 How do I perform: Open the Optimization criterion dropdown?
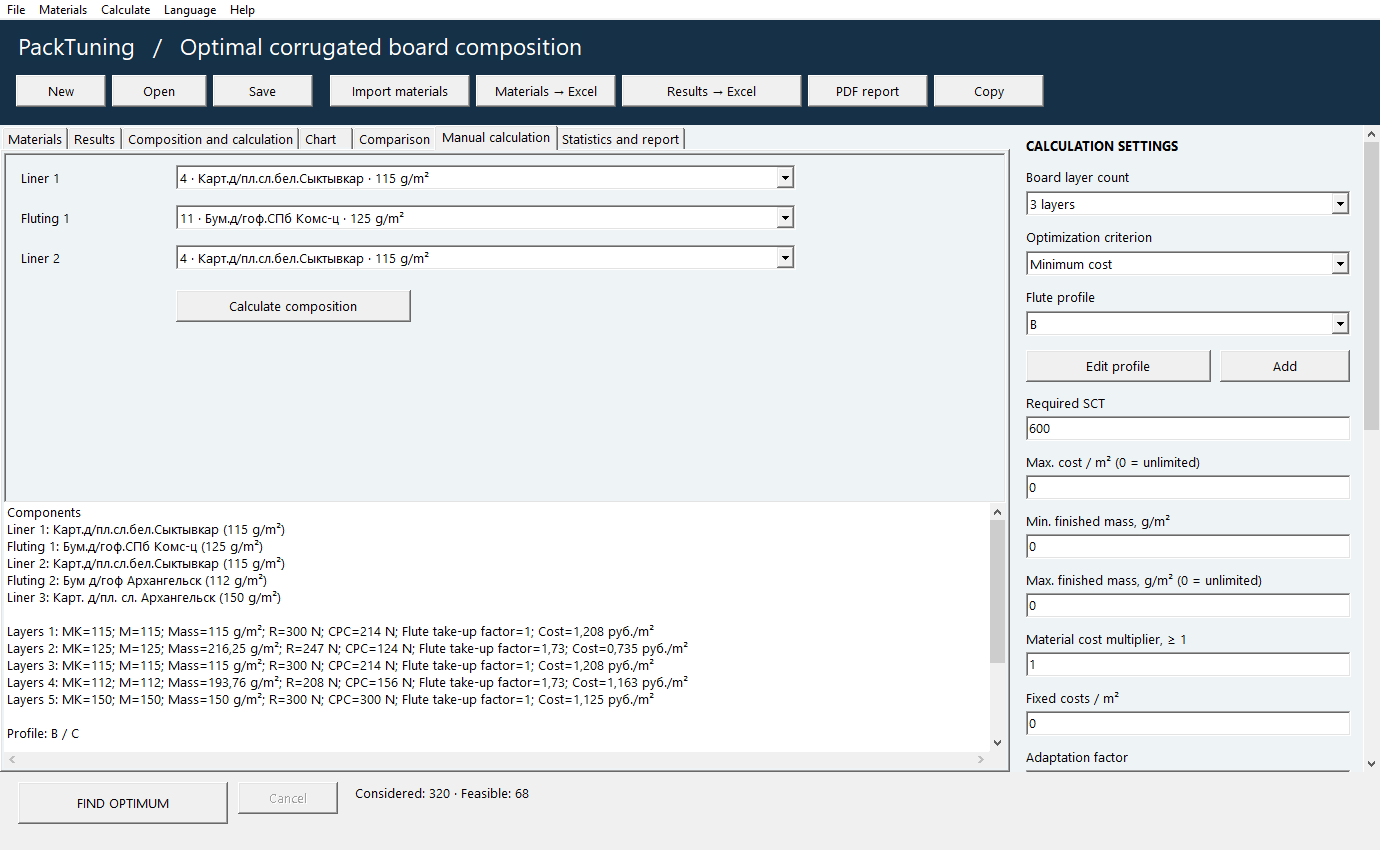point(1187,264)
